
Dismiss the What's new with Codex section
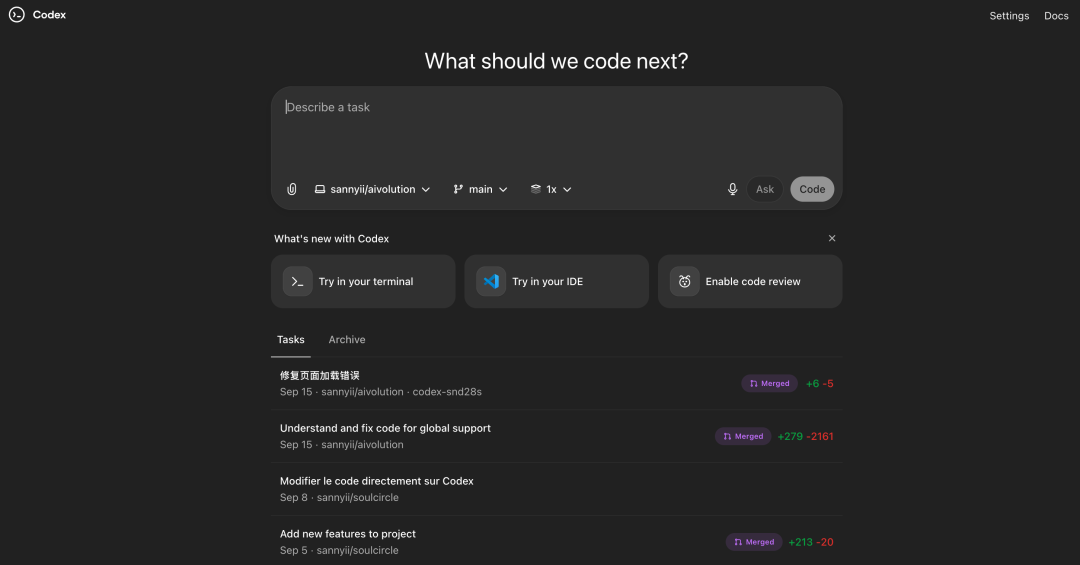[832, 238]
